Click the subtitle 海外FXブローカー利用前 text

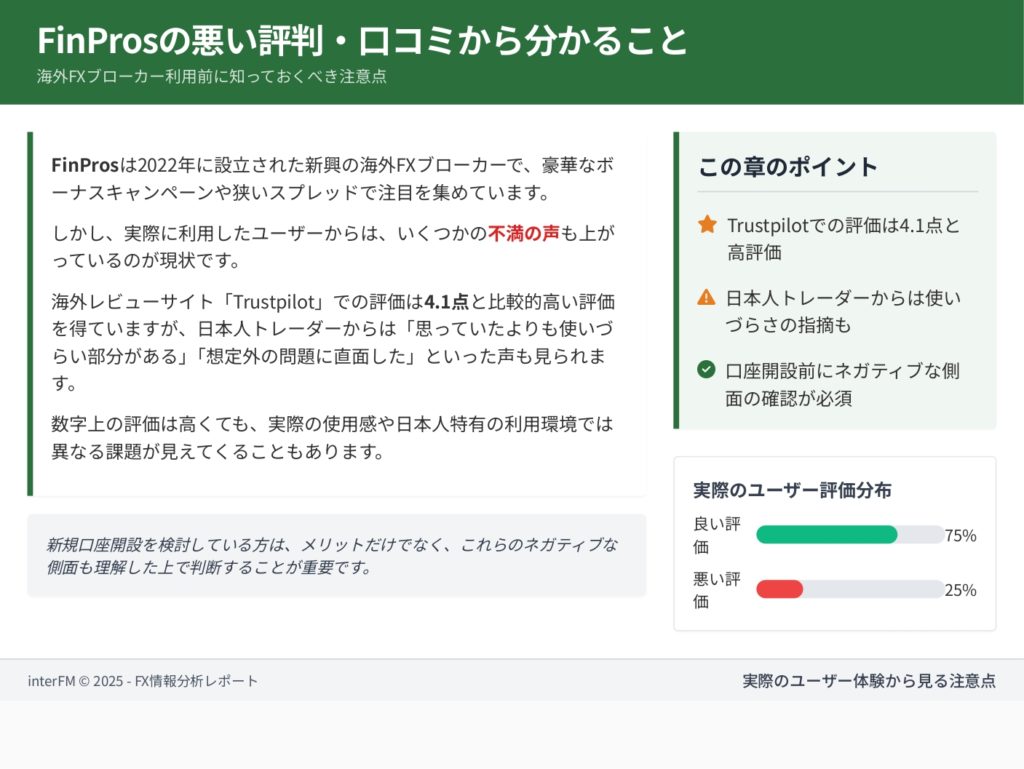[x=212, y=76]
